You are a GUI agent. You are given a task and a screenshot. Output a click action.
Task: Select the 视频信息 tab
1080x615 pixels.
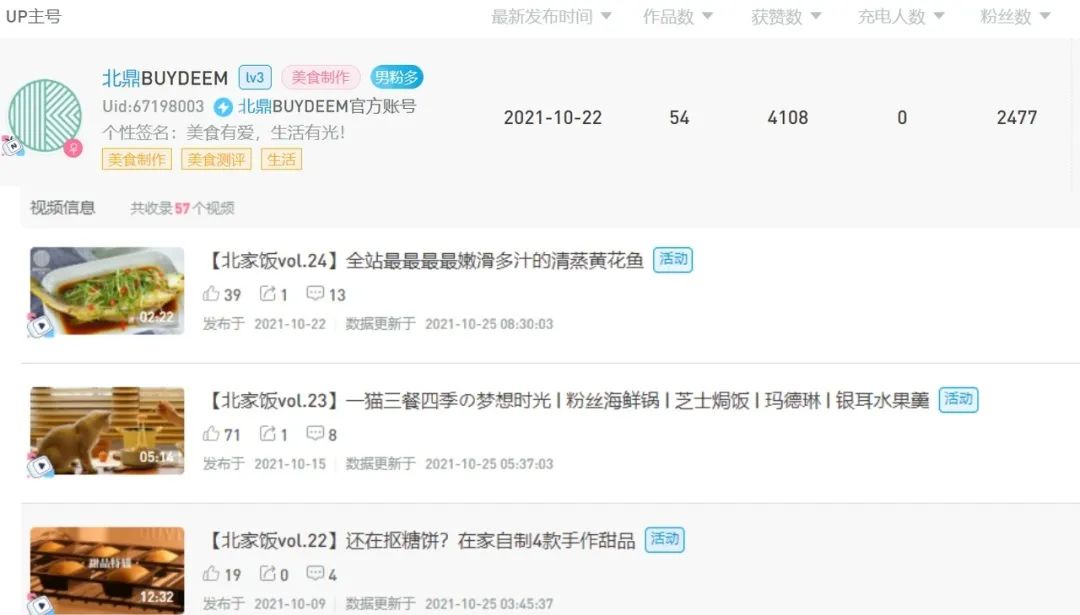tap(63, 208)
